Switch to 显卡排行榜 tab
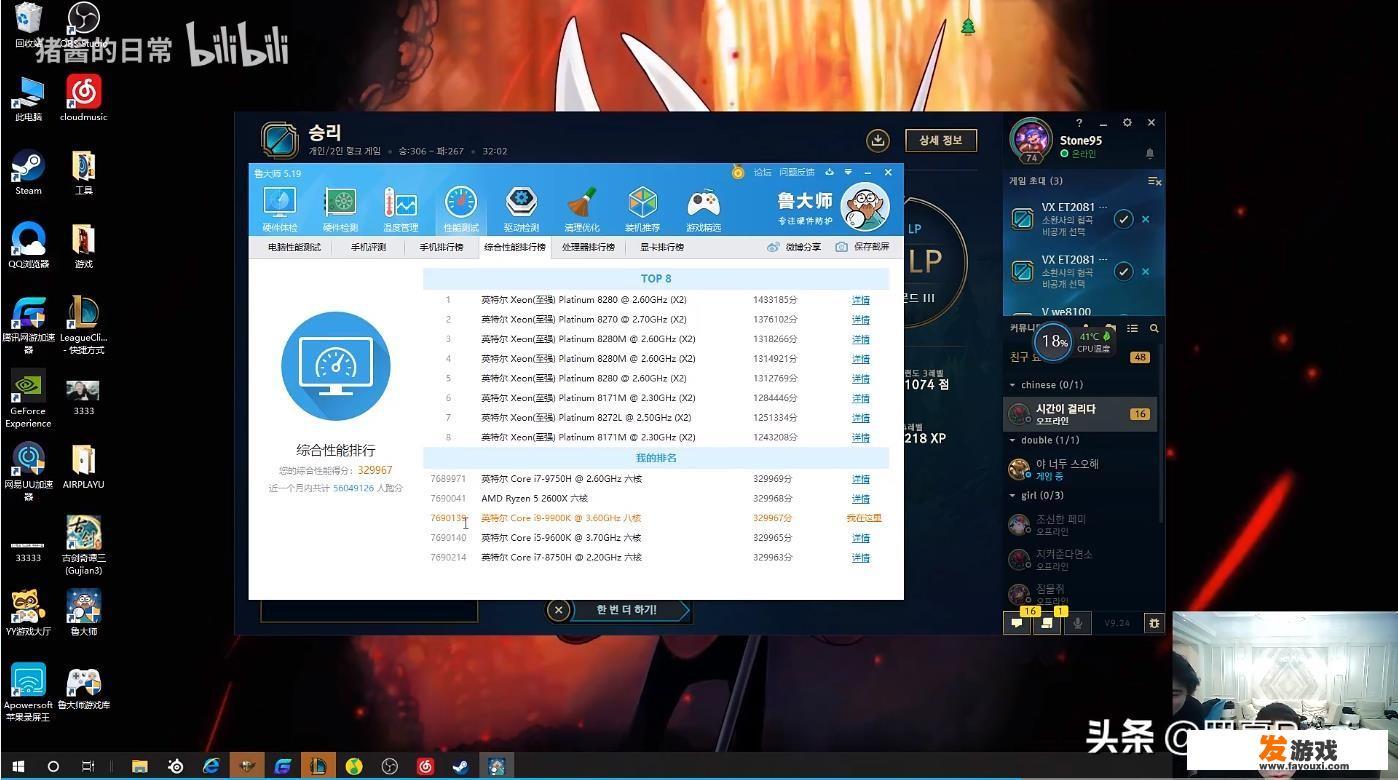 pos(662,247)
